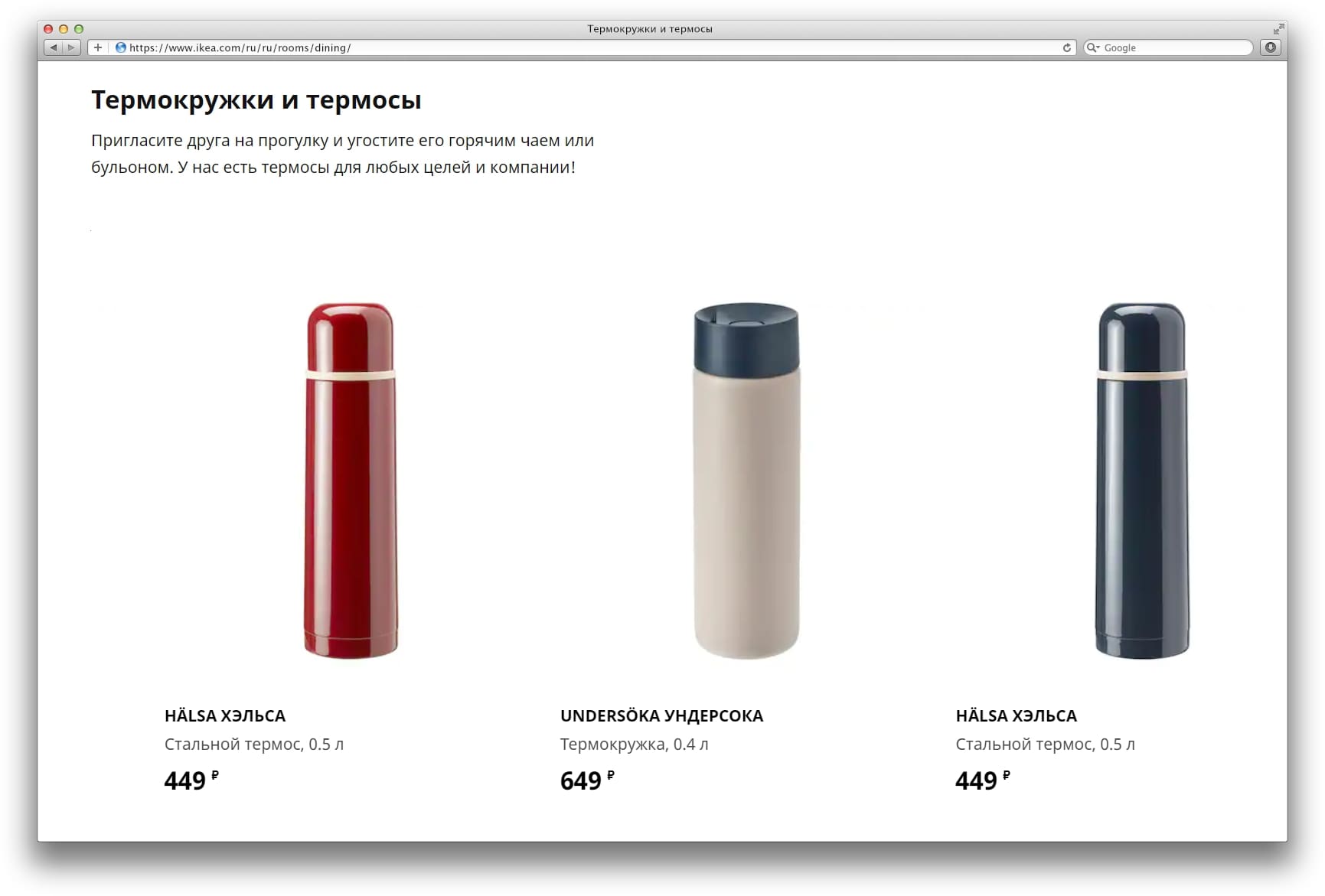Click the green zoom window button

click(x=79, y=29)
